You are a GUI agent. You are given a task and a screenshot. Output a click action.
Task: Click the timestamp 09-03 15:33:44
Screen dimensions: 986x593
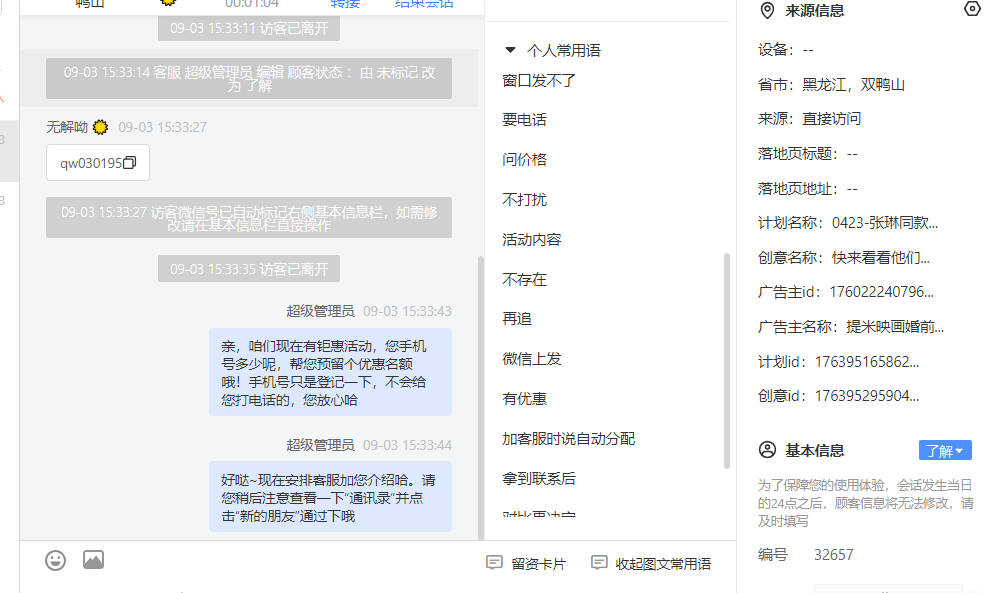click(x=407, y=445)
